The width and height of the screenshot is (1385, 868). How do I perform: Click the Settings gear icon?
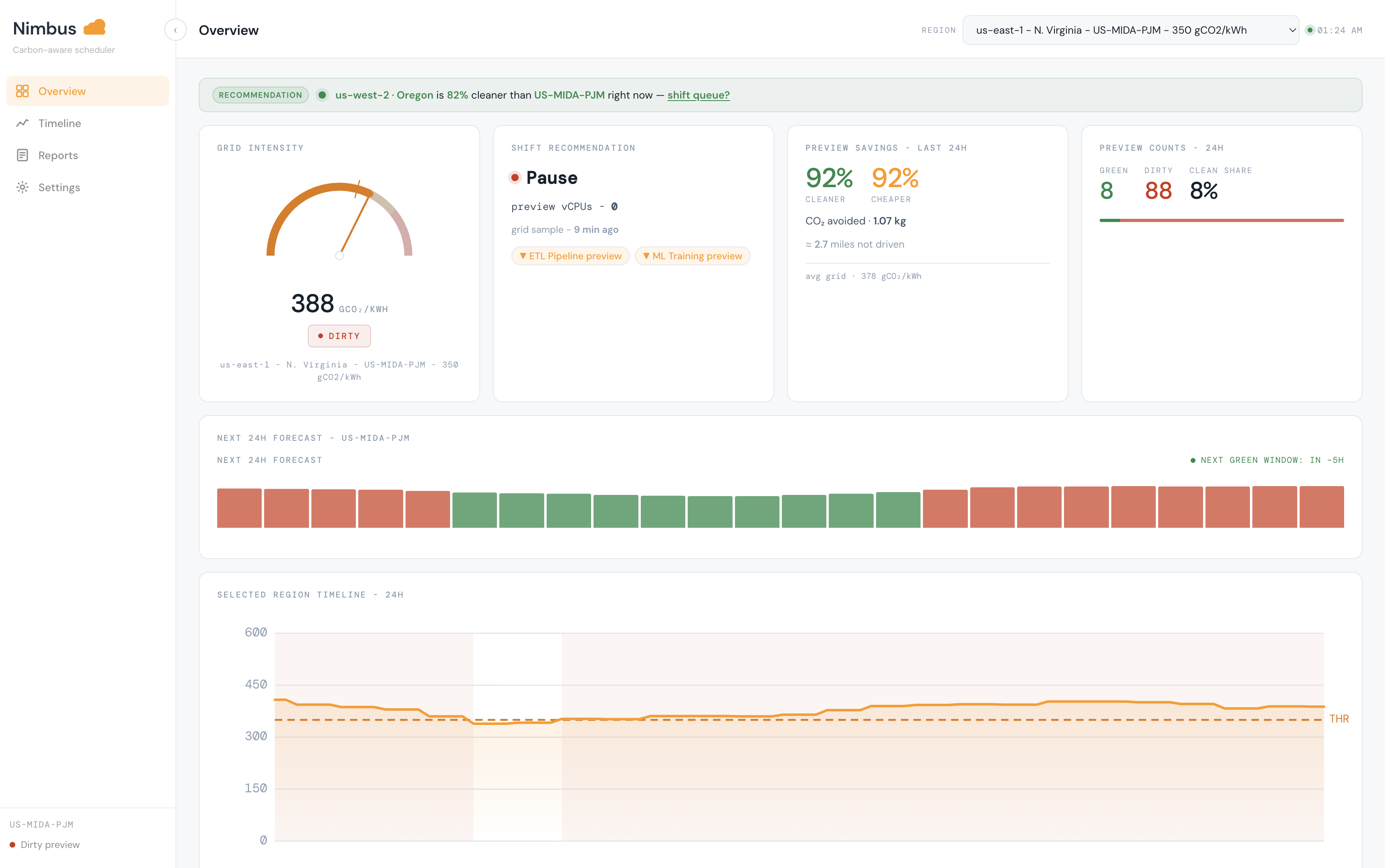[22, 187]
